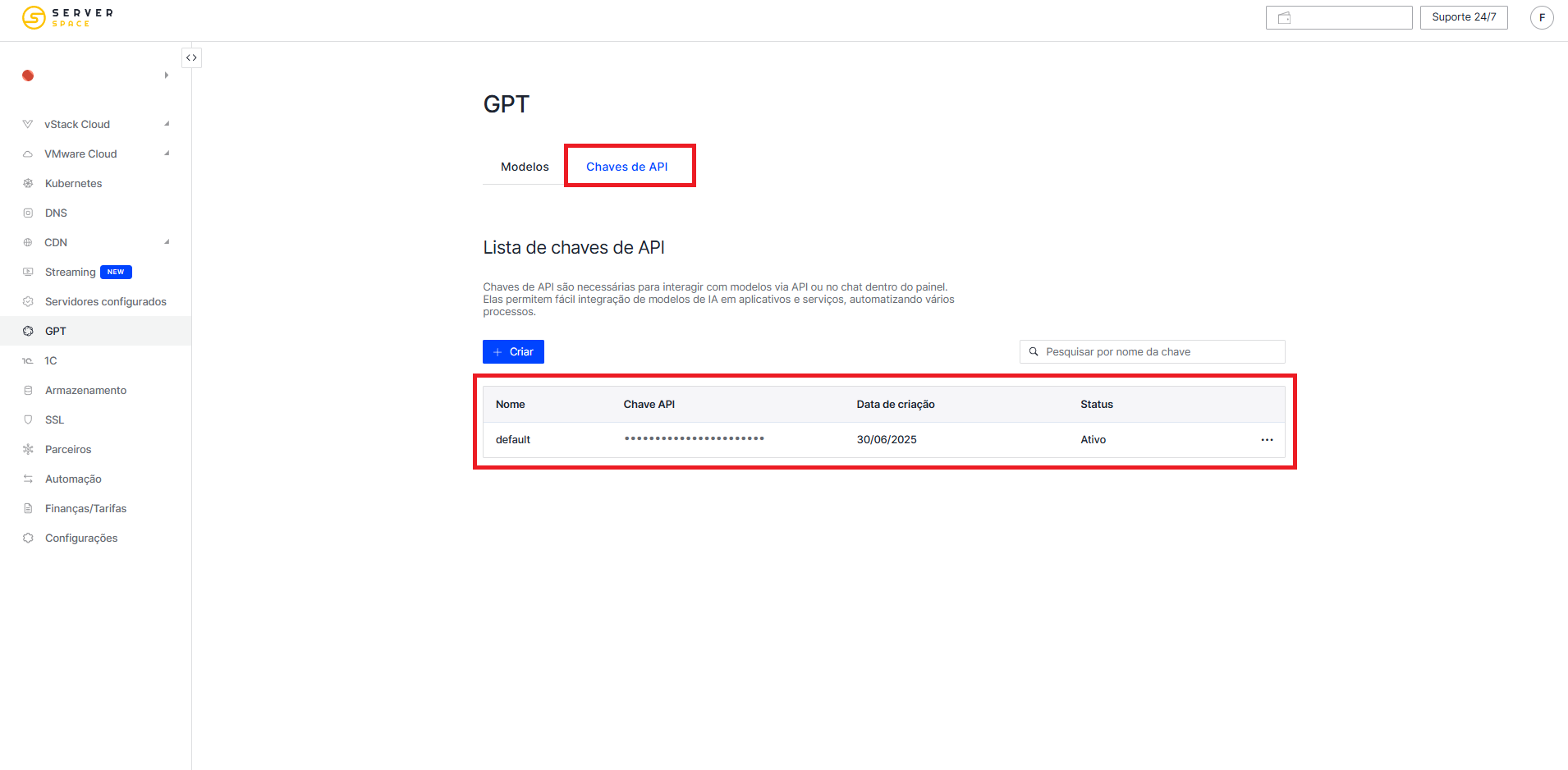The height and width of the screenshot is (770, 1568).
Task: Open the 1C section
Action: tap(51, 360)
